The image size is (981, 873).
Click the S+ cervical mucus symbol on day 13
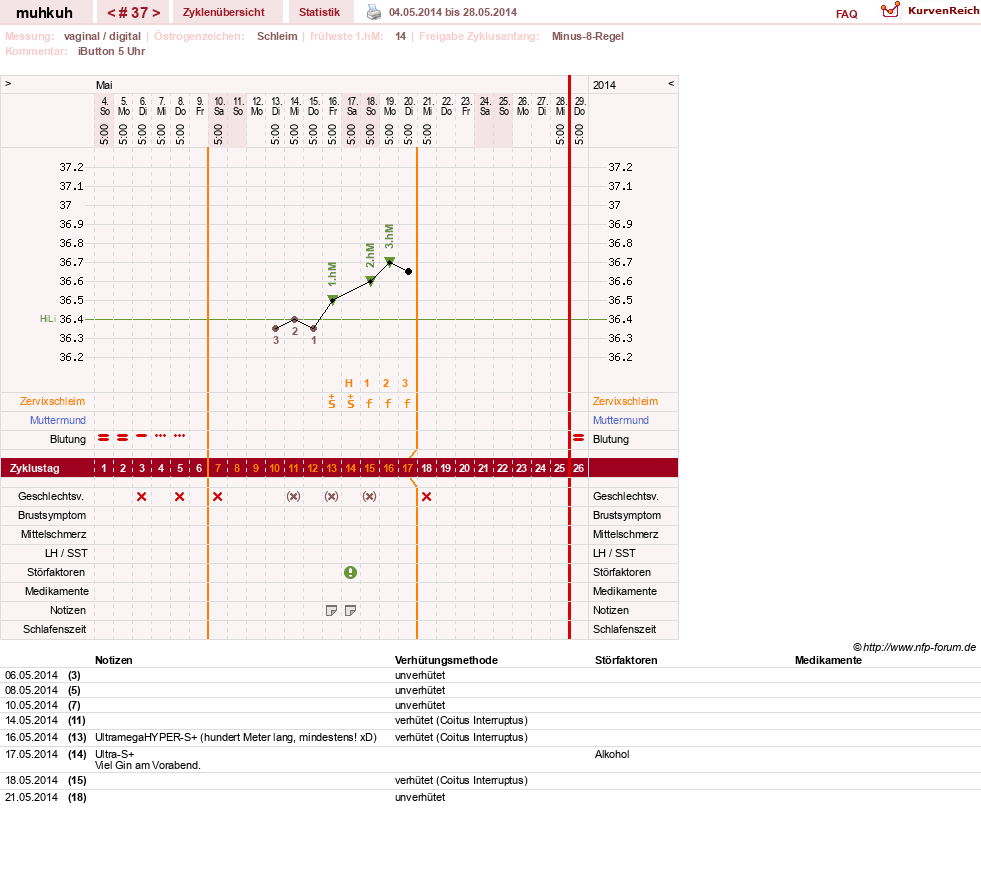pyautogui.click(x=332, y=402)
